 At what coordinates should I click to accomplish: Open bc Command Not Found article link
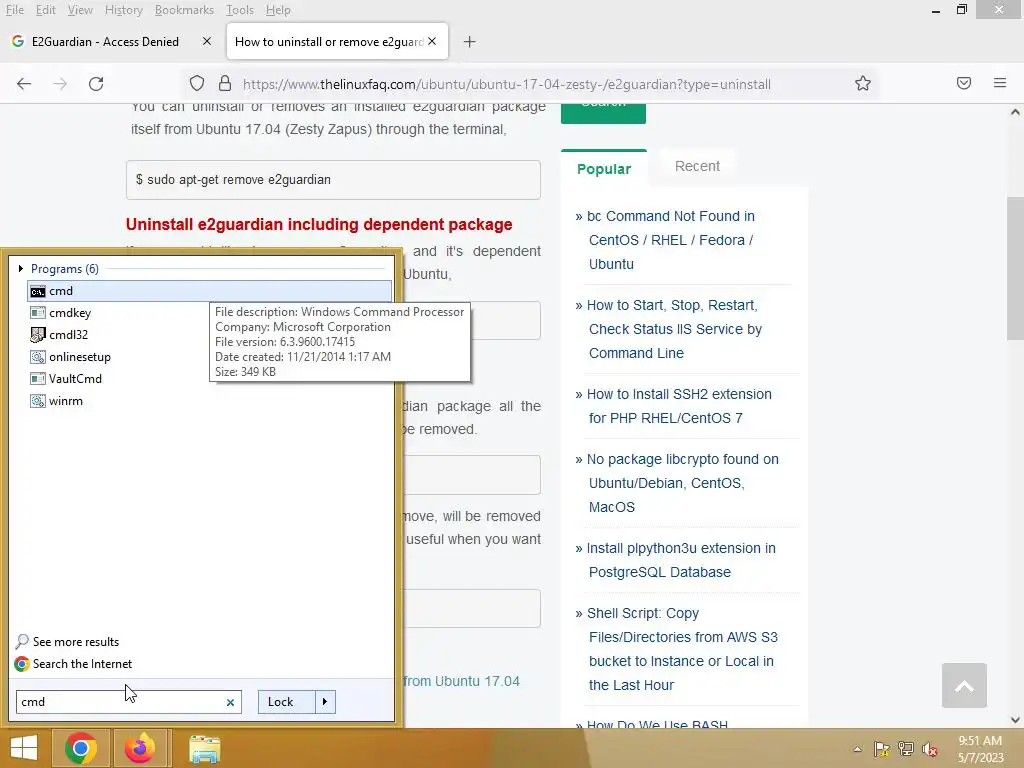coord(669,240)
